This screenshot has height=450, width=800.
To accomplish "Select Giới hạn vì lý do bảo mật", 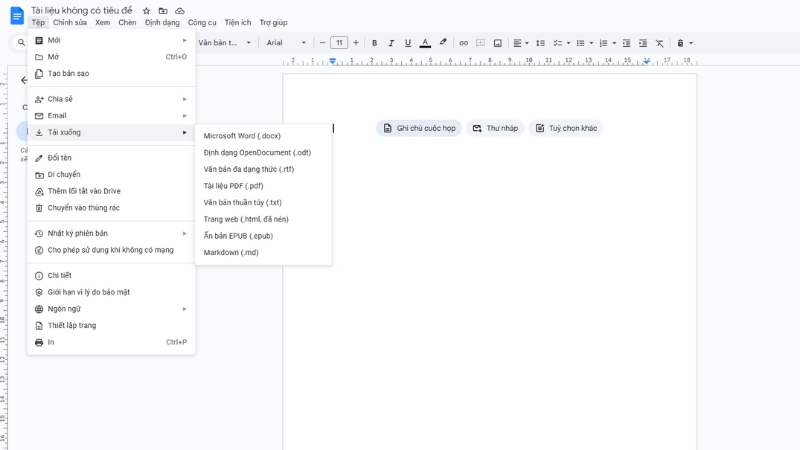I will pos(111,292).
